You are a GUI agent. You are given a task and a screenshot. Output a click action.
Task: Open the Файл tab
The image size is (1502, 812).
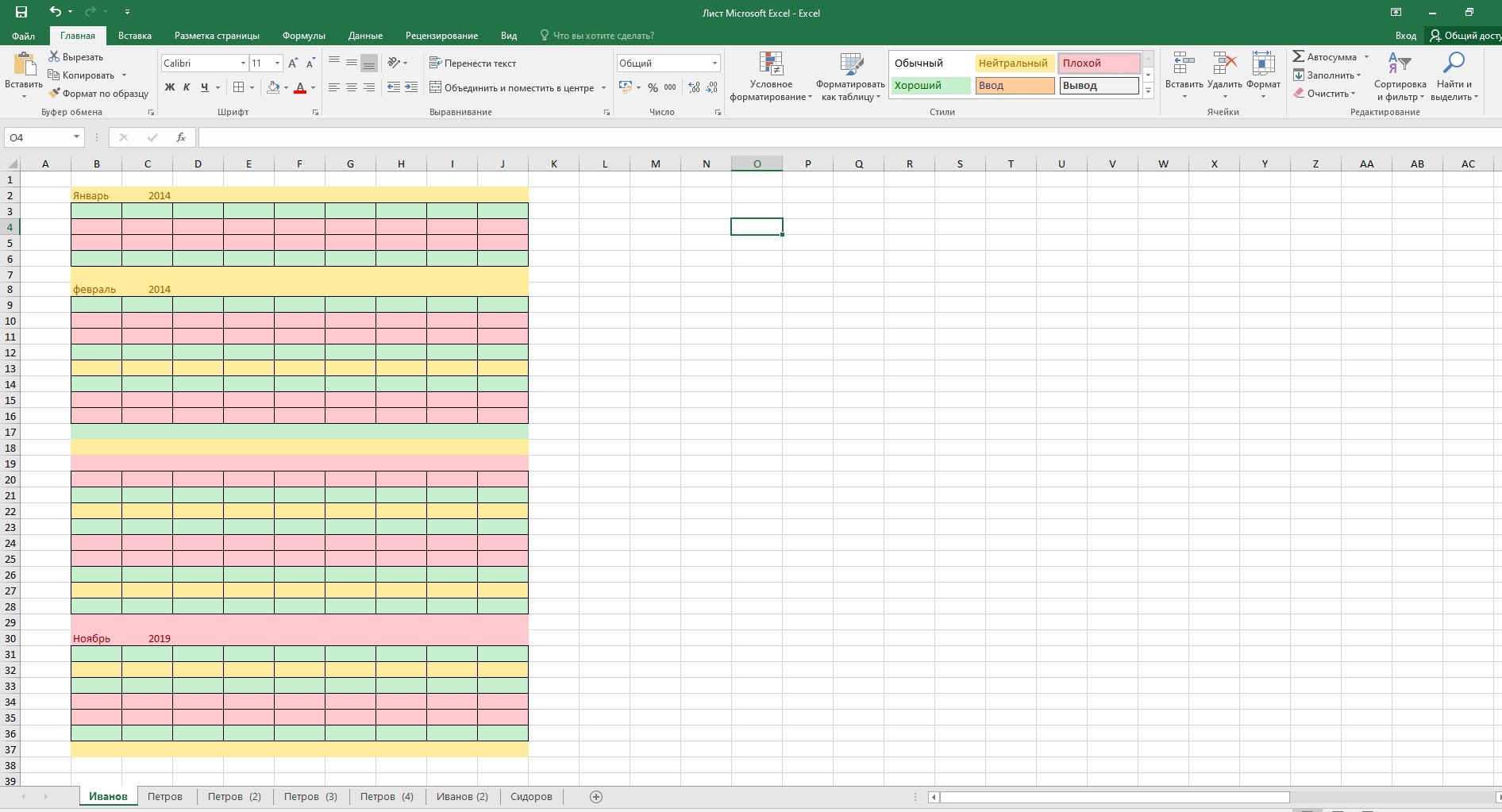[x=23, y=36]
